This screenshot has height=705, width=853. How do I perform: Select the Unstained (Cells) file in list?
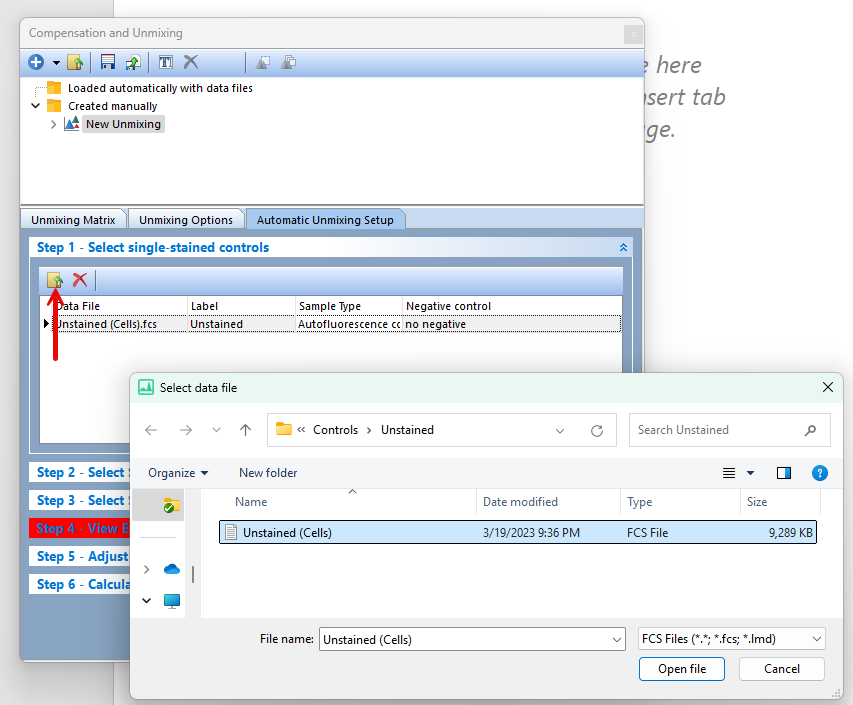pyautogui.click(x=287, y=533)
